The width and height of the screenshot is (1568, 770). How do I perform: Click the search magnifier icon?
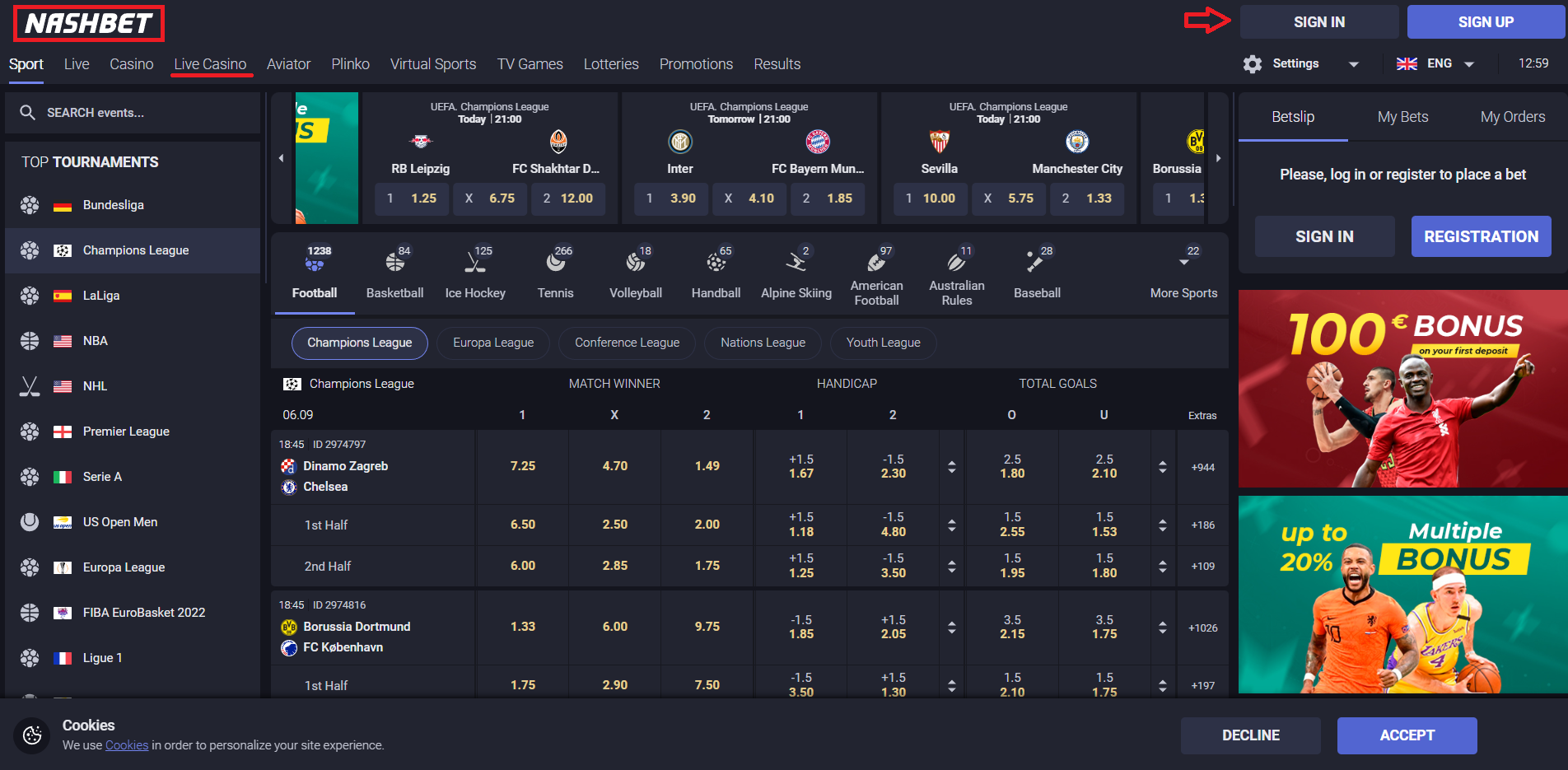click(27, 112)
